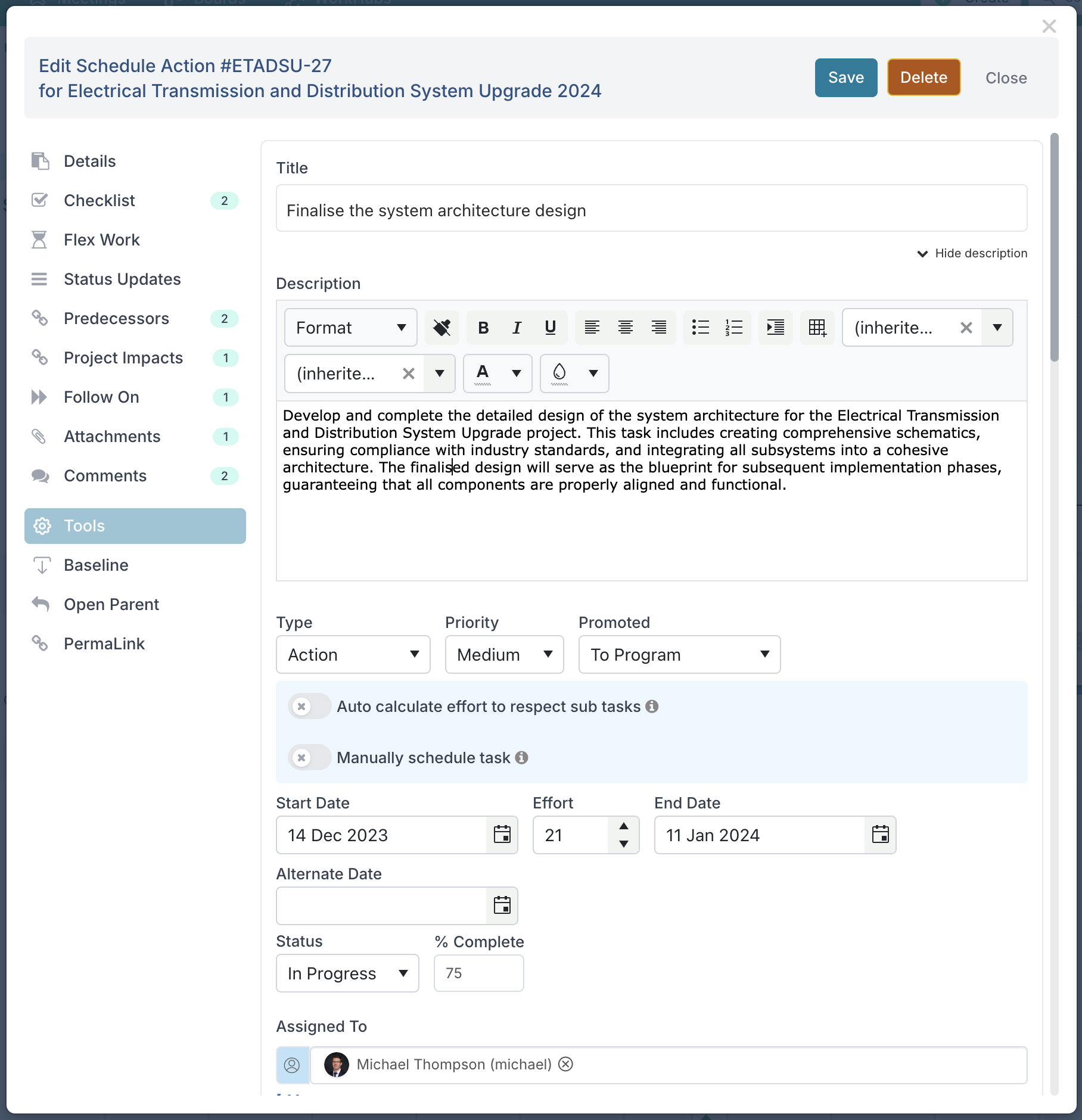
Task: Center-align the description text
Action: 625,328
